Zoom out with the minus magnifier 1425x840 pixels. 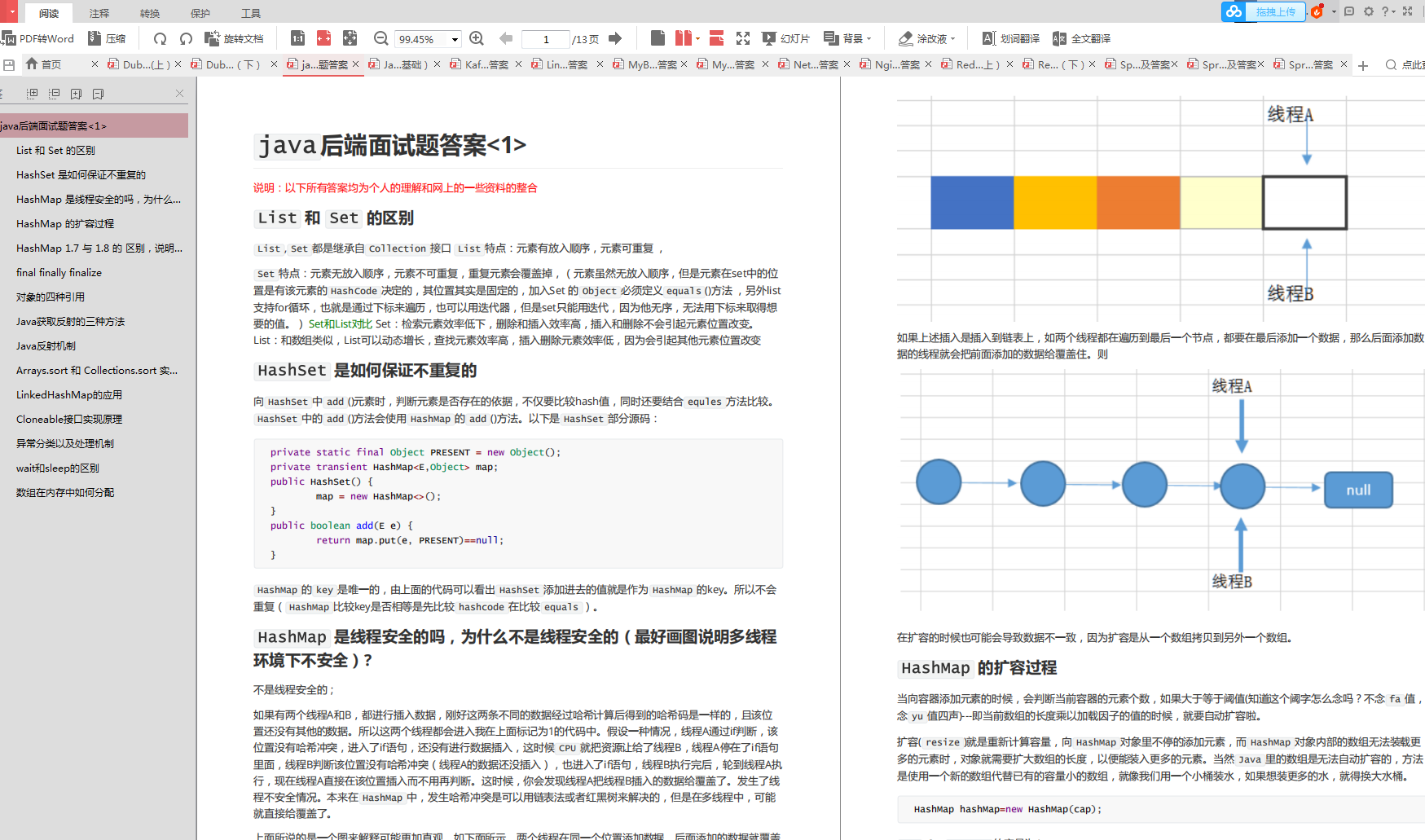(x=380, y=38)
